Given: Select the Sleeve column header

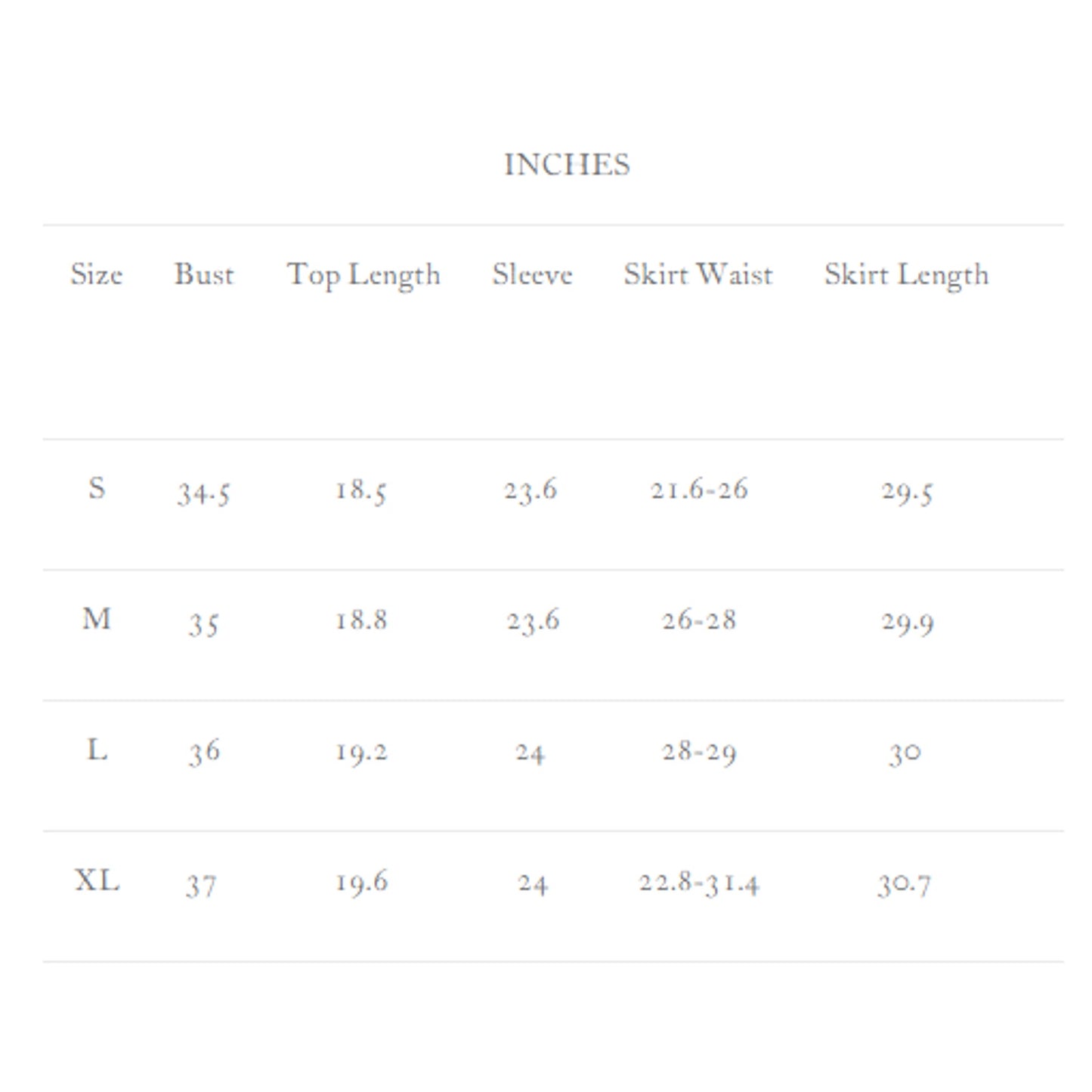Looking at the screenshot, I should click(x=532, y=274).
